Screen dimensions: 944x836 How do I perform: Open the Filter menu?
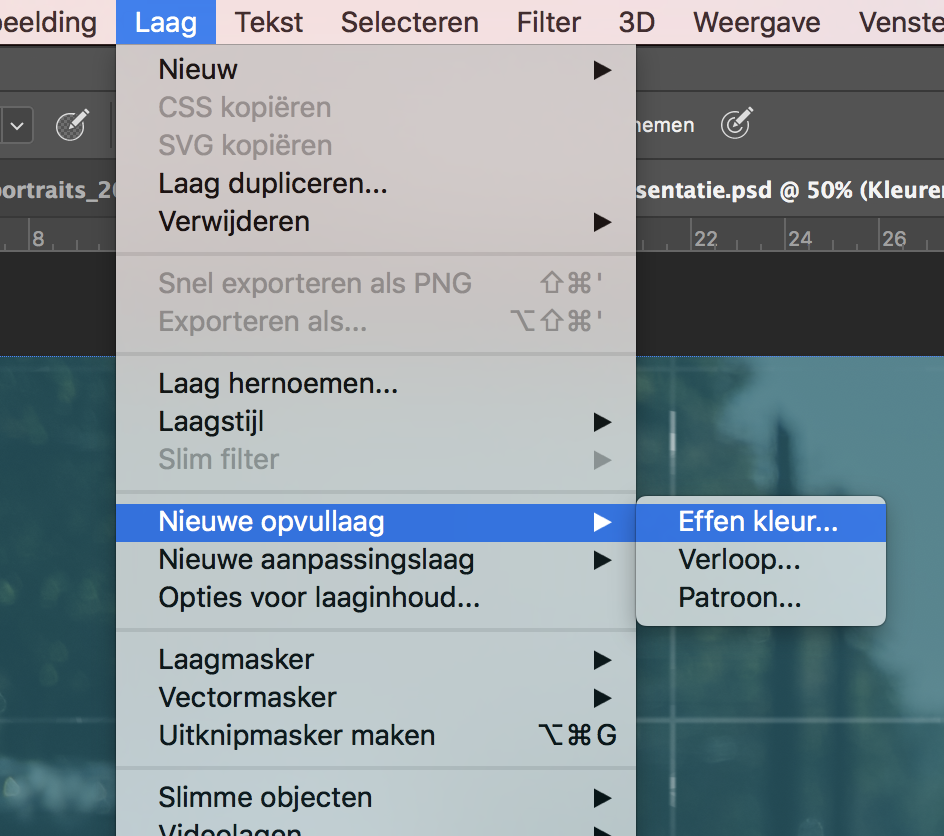(548, 22)
